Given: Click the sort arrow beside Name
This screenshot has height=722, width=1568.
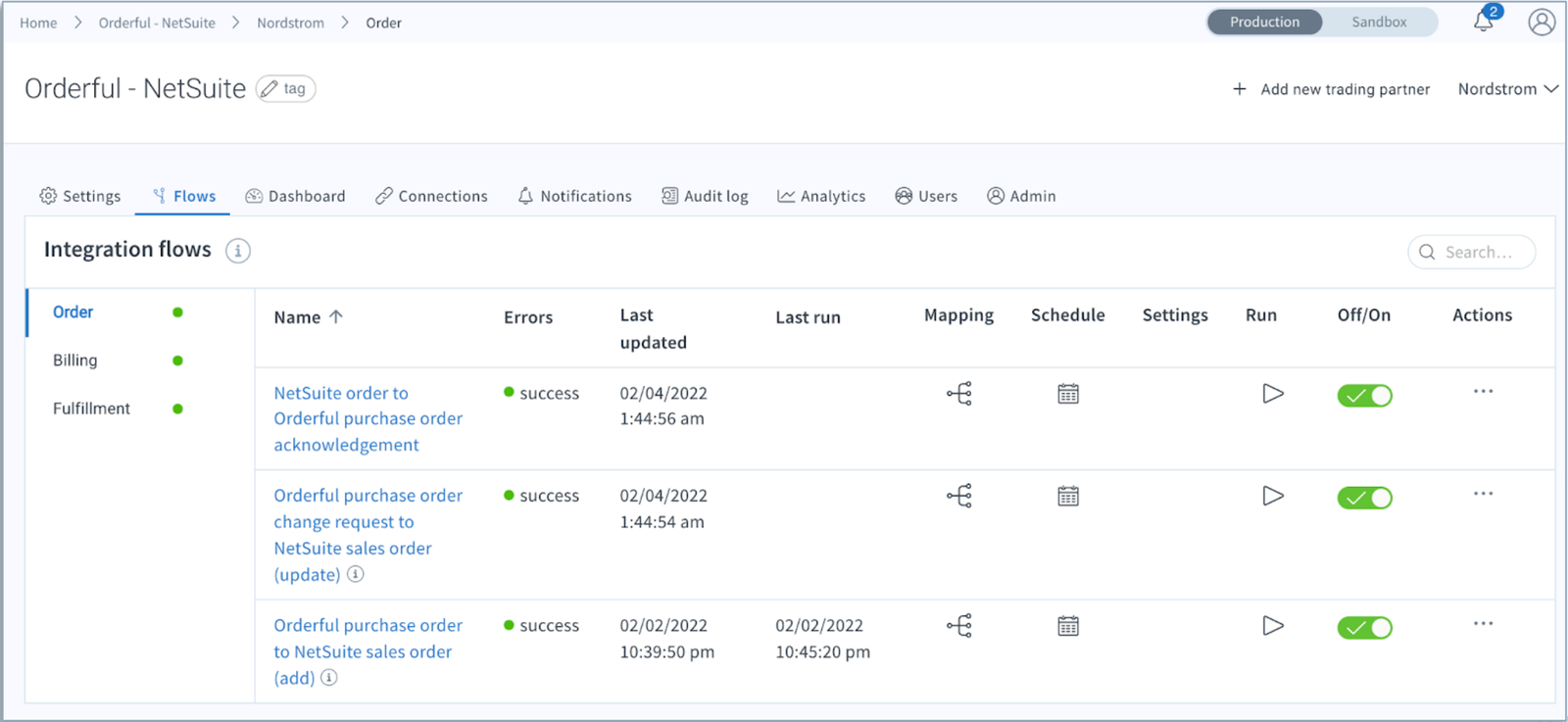Looking at the screenshot, I should 336,316.
